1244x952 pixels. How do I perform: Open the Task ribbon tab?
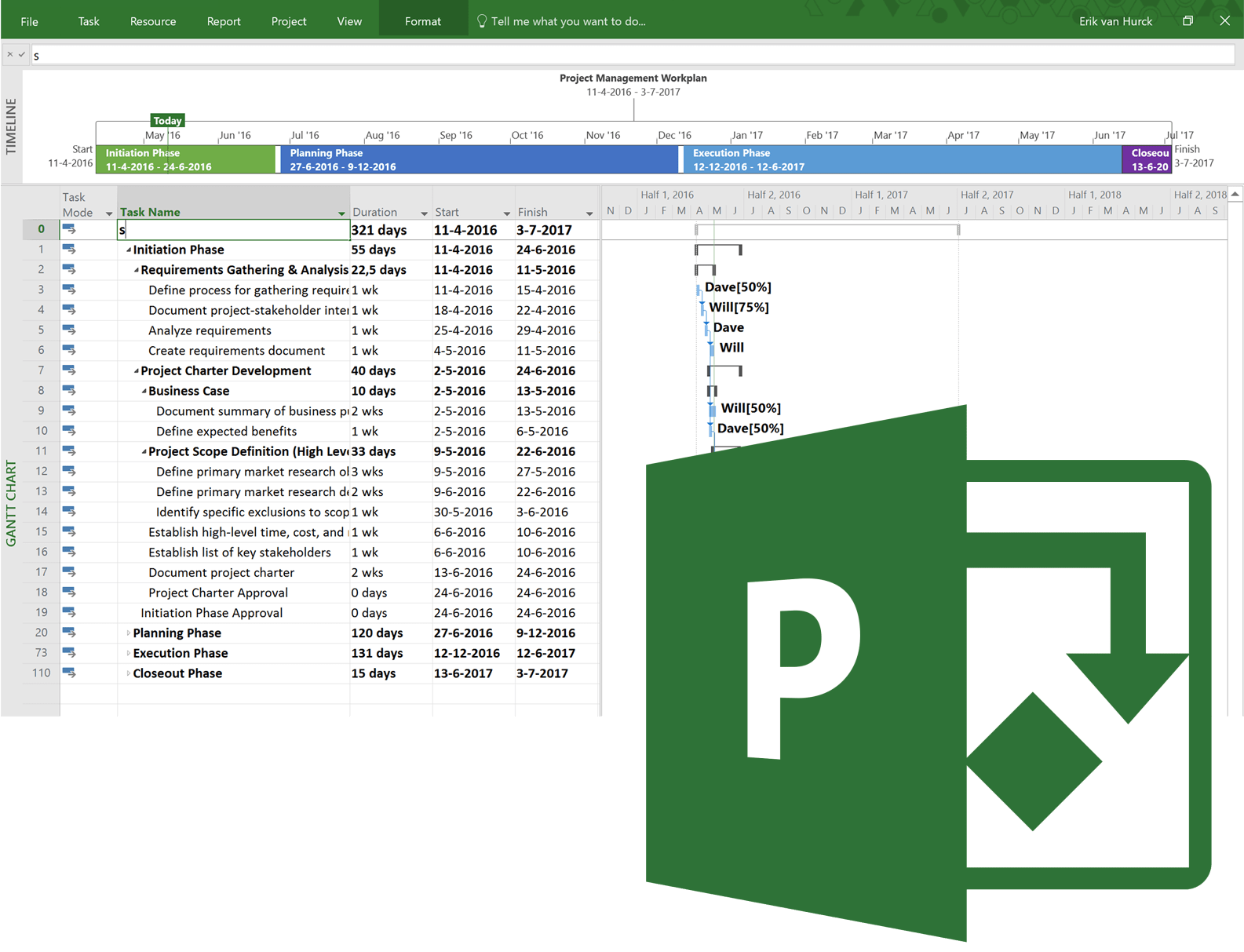click(89, 21)
